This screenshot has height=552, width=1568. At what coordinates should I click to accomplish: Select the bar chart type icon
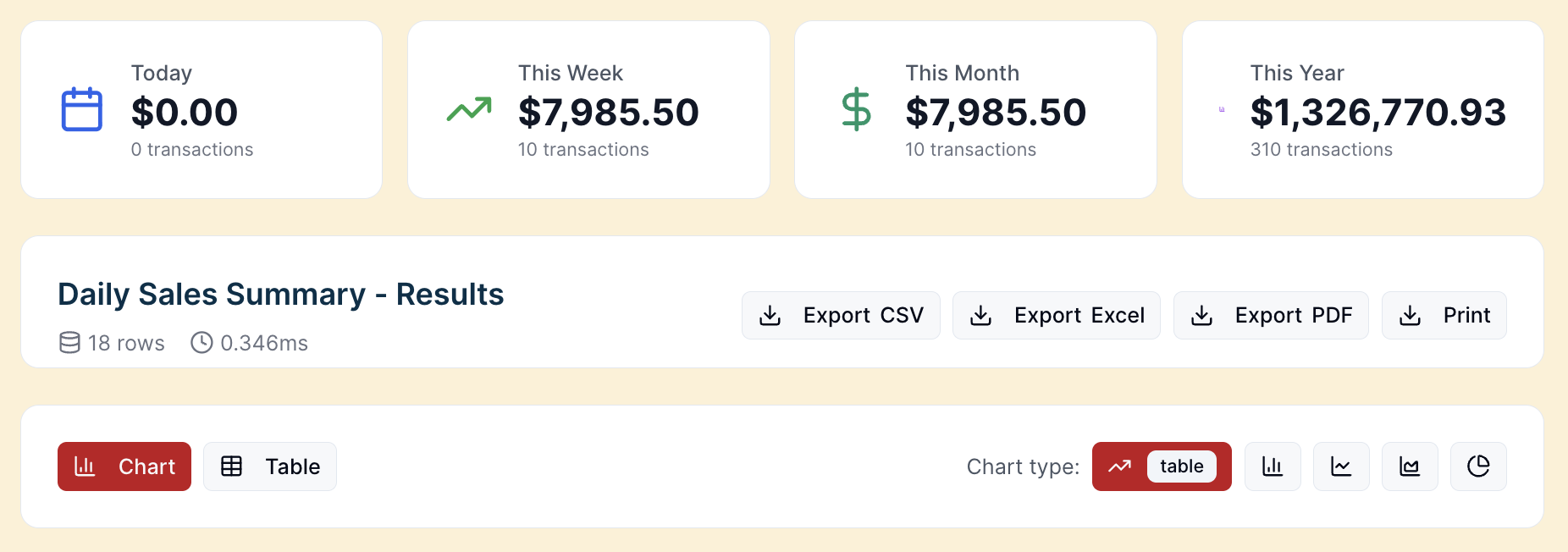[x=1273, y=466]
